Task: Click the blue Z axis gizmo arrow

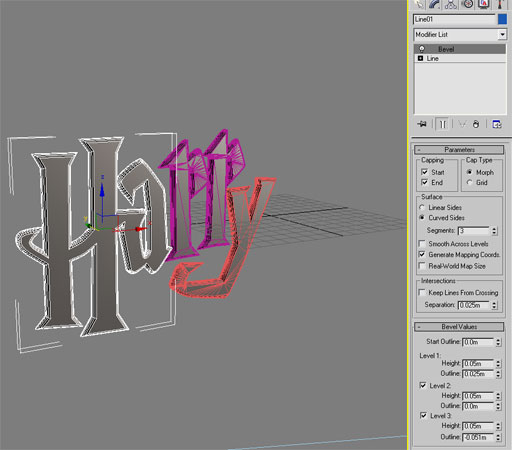Action: (102, 190)
